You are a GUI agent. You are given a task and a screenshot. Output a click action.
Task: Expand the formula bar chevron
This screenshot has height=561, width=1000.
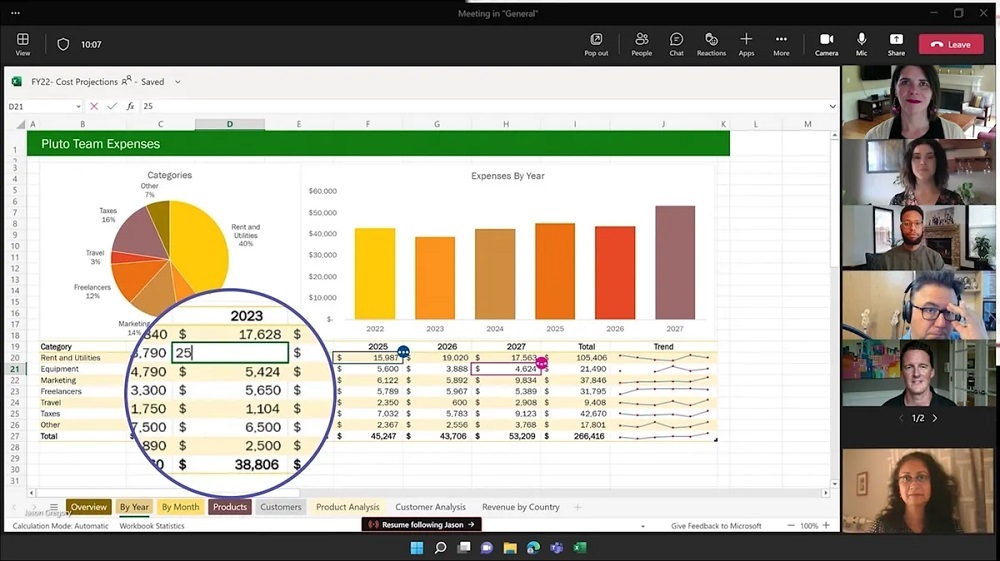[832, 106]
